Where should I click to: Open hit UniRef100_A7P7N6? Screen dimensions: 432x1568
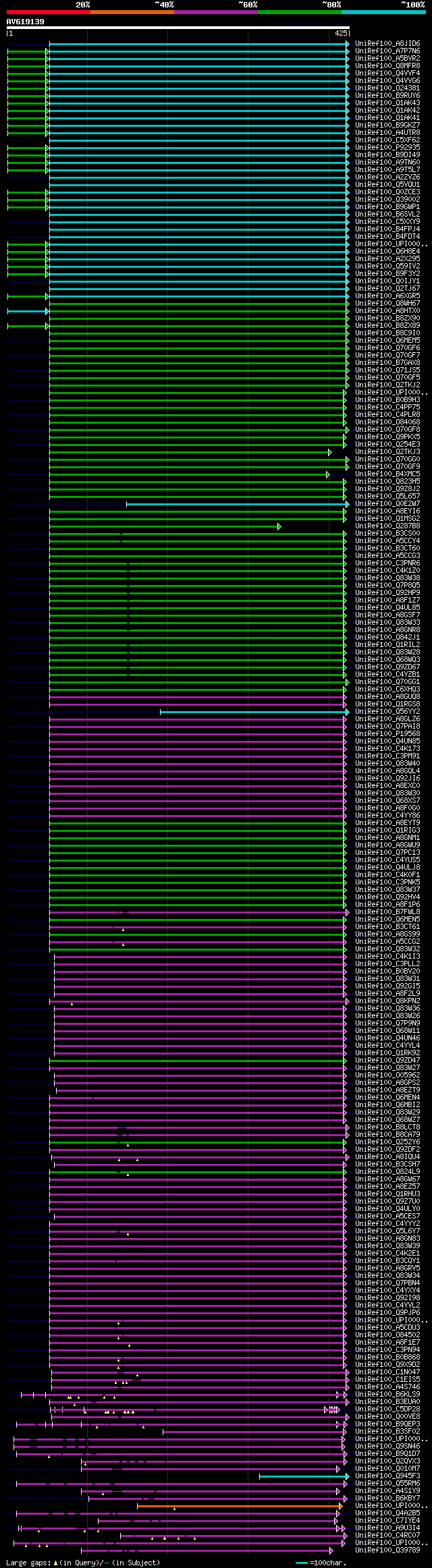pyautogui.click(x=387, y=51)
